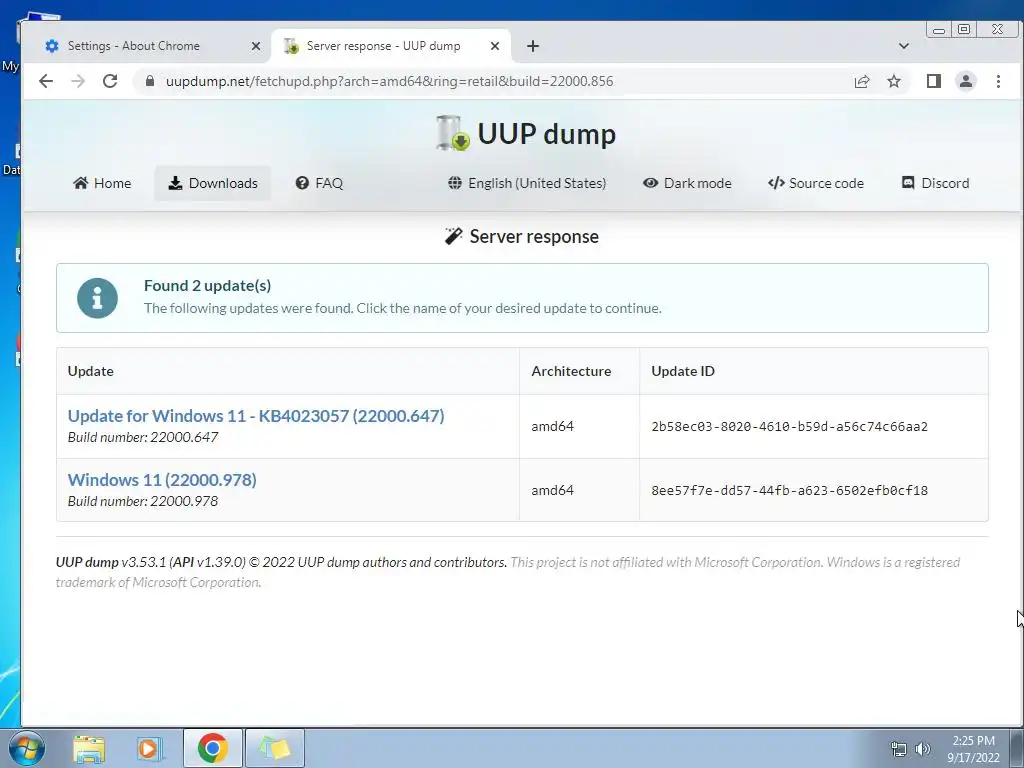Launch Windows Media Player from taskbar
Screen dimensions: 1024x768
[x=149, y=748]
